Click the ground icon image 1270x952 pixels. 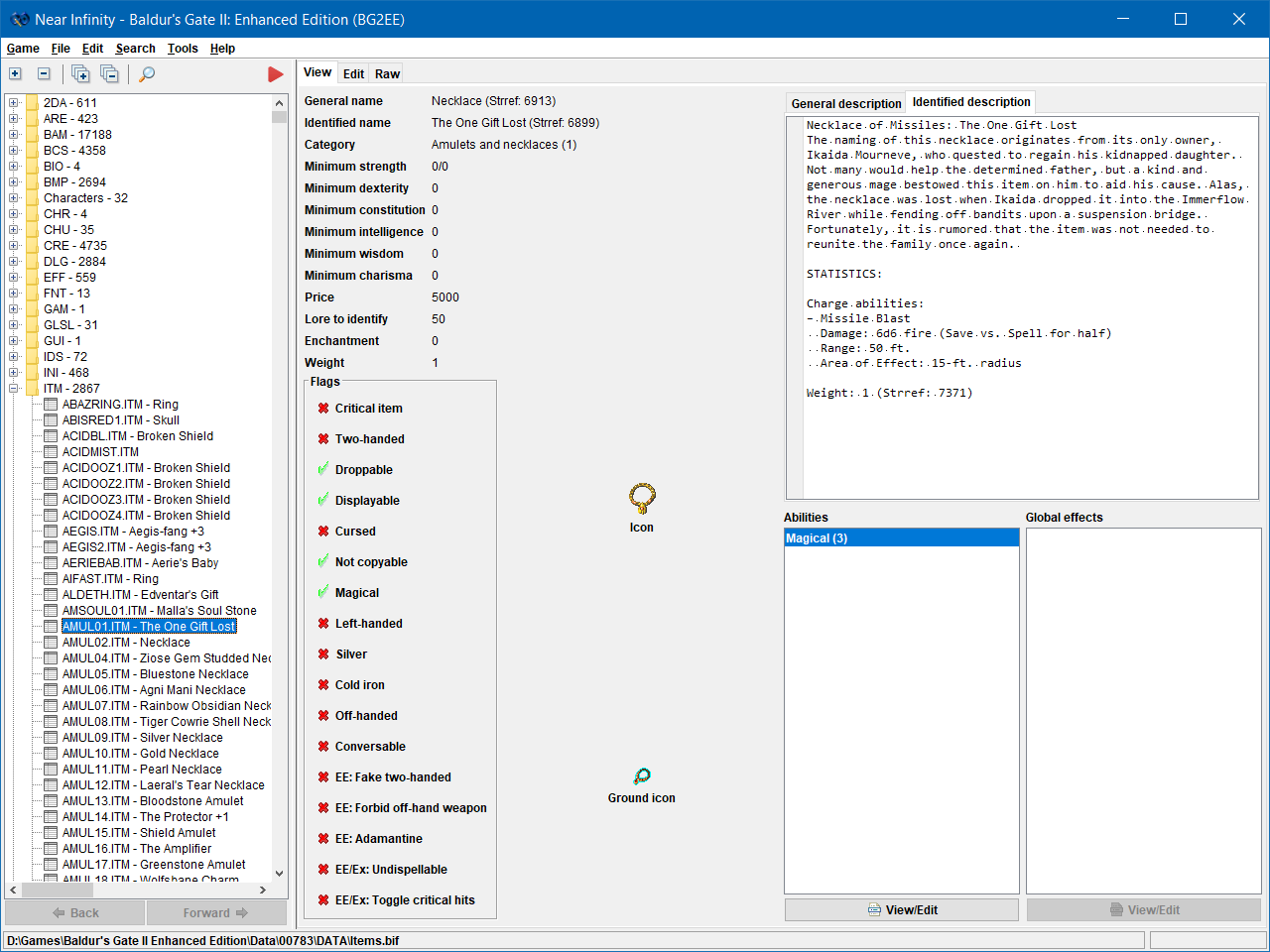[642, 776]
